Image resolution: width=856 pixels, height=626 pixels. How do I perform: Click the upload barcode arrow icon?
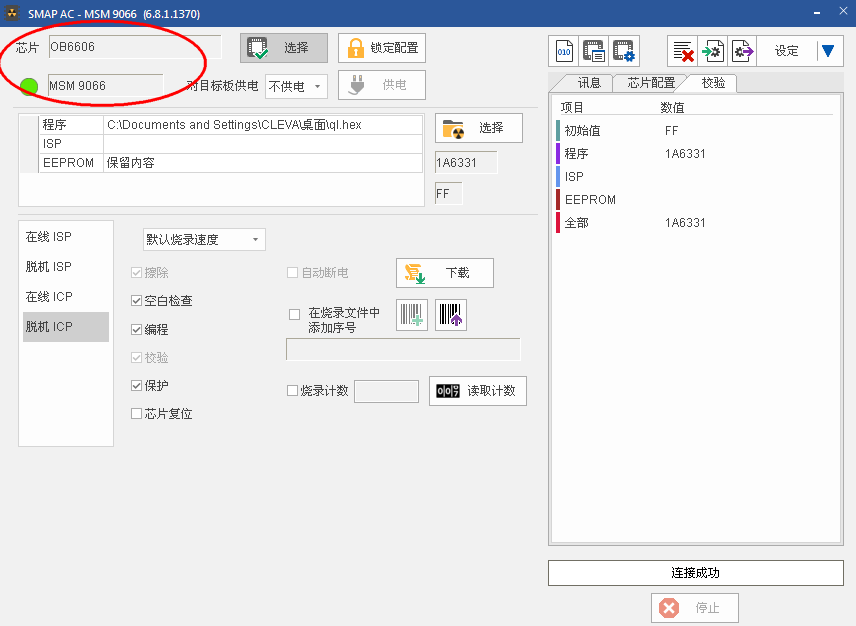pyautogui.click(x=451, y=315)
